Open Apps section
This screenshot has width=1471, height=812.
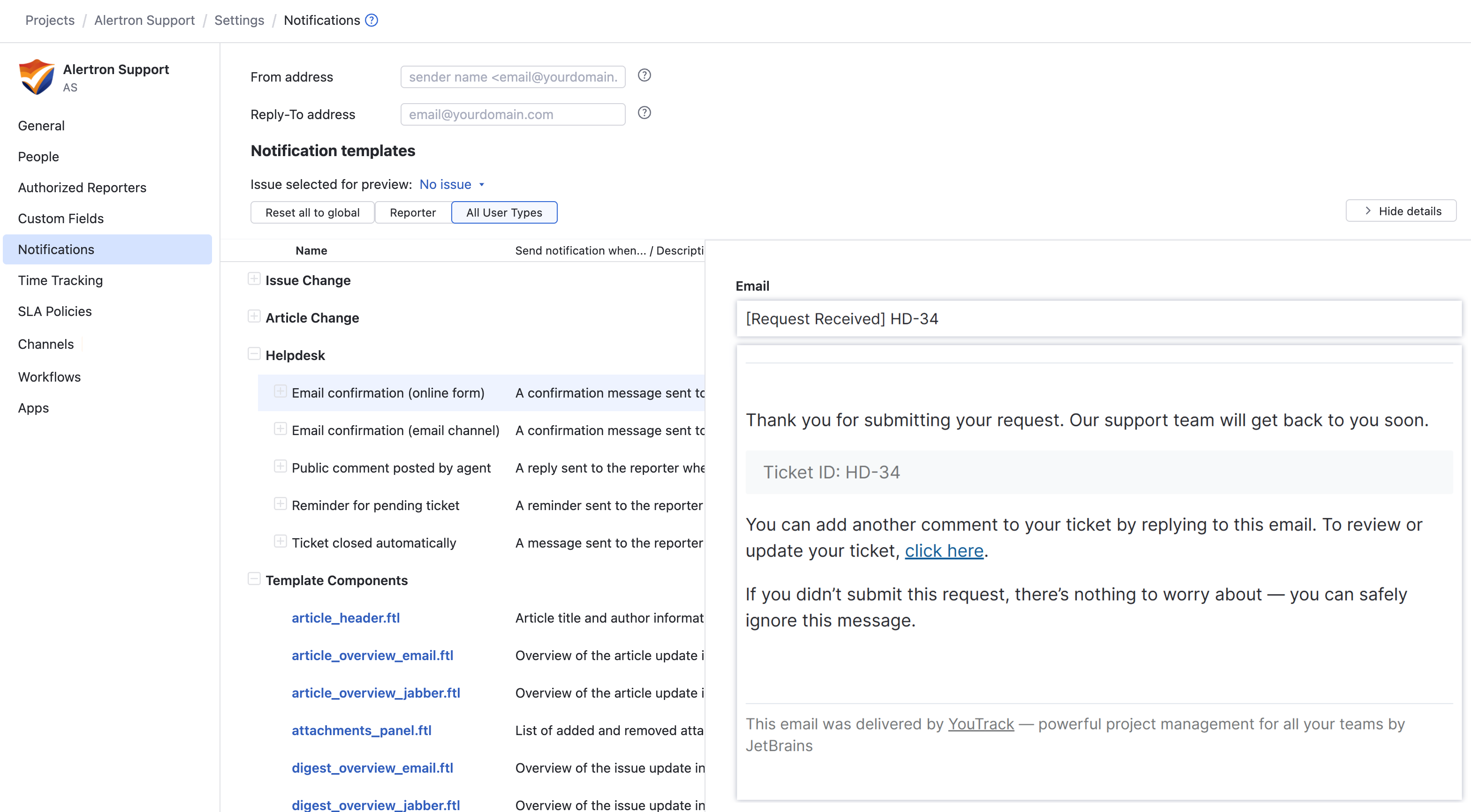pyautogui.click(x=33, y=408)
